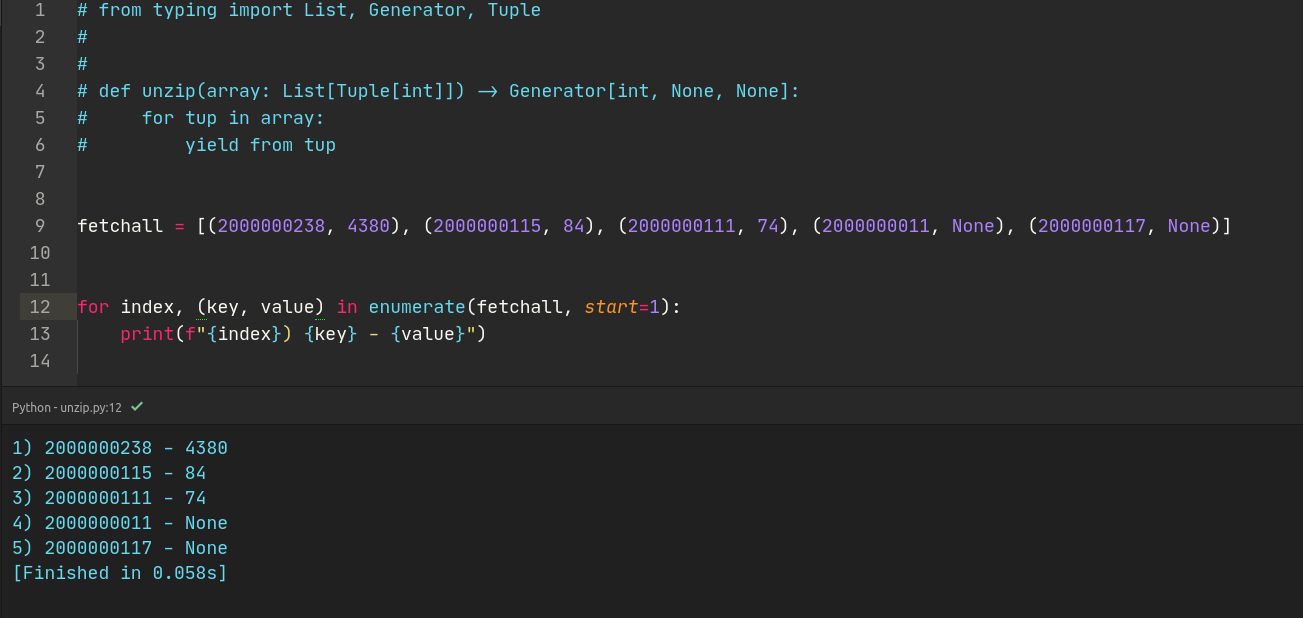Click the number 2000000115 in the code
Screen dimensions: 1303x618
tap(487, 226)
